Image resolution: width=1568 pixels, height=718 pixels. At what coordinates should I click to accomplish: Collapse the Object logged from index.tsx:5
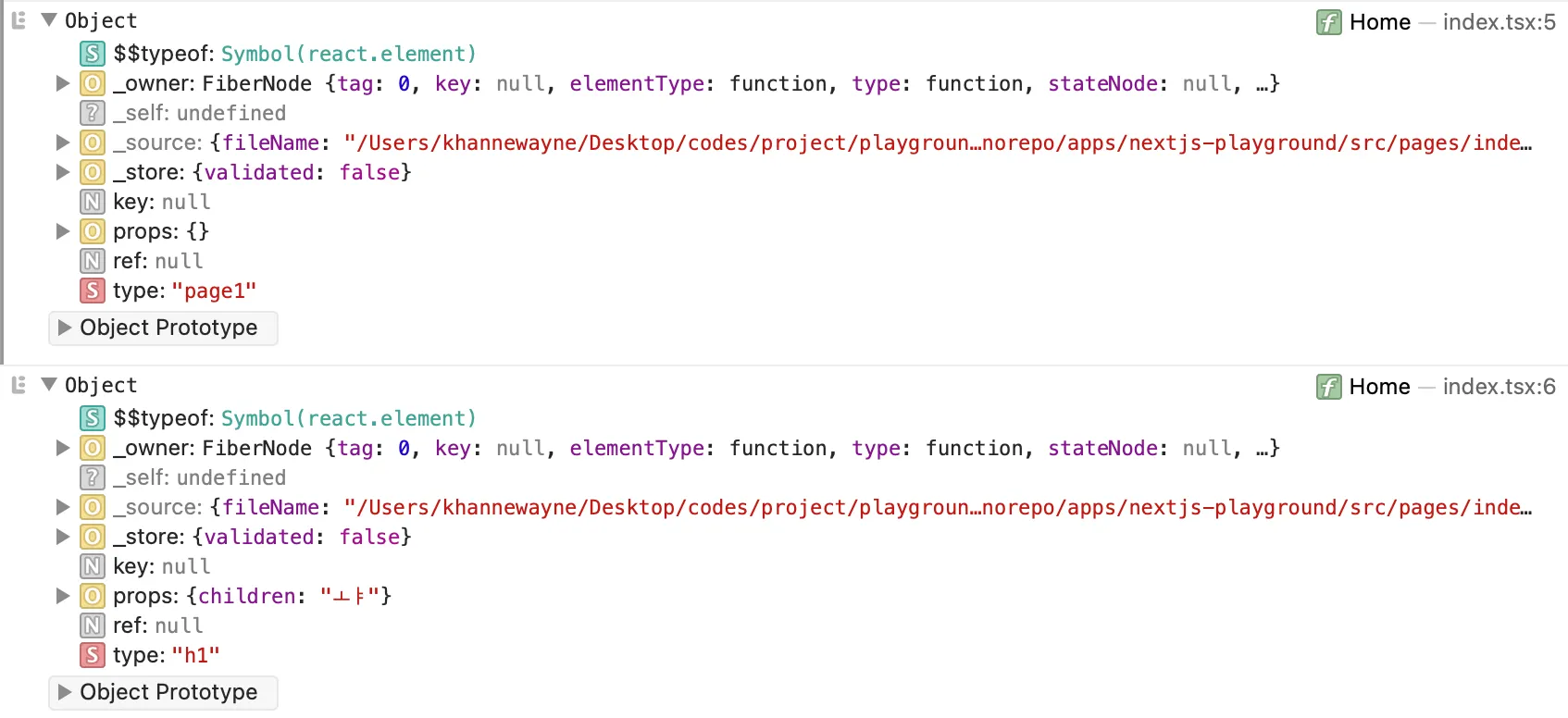pyautogui.click(x=50, y=19)
